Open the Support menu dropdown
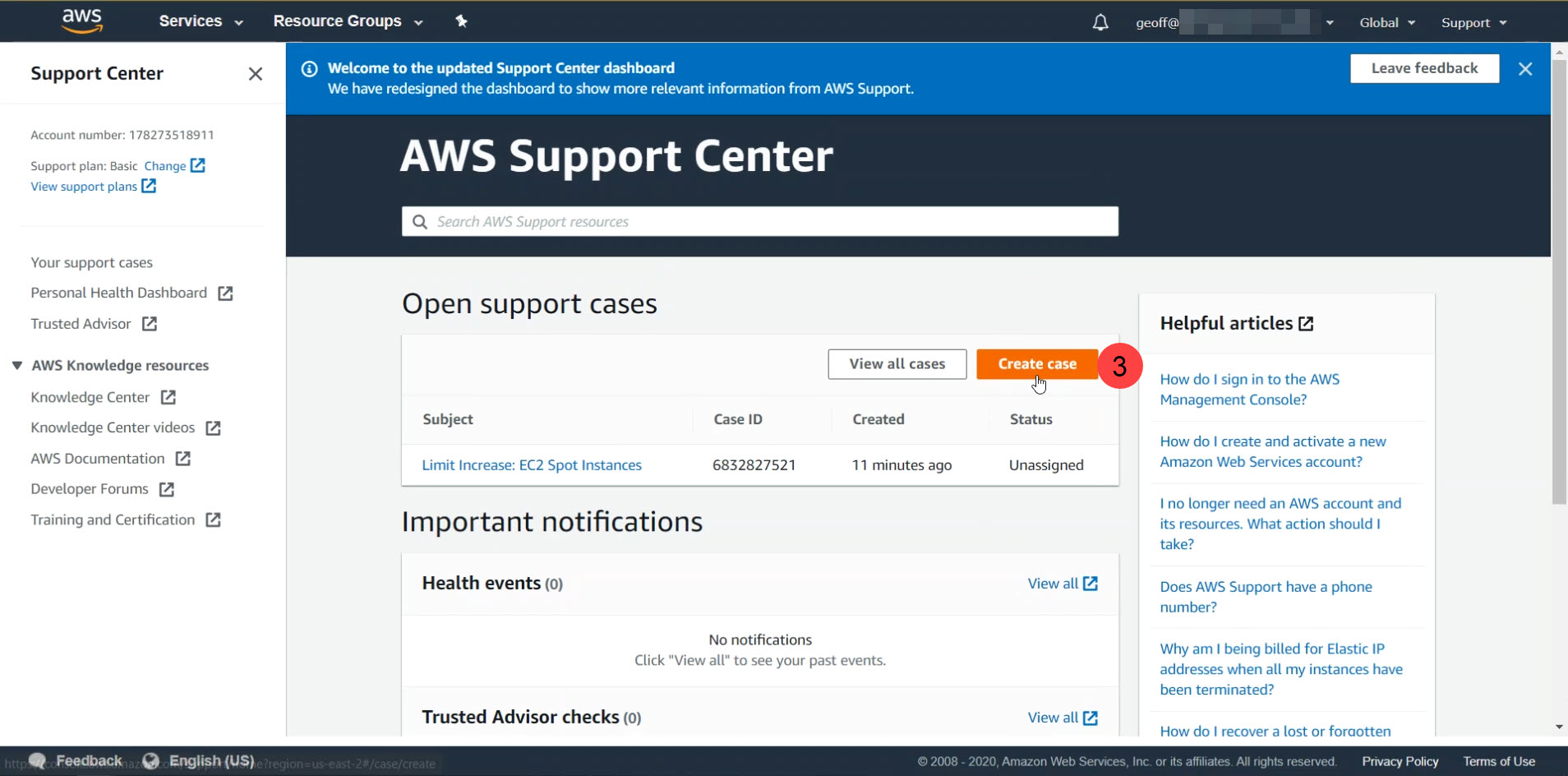 tap(1473, 22)
